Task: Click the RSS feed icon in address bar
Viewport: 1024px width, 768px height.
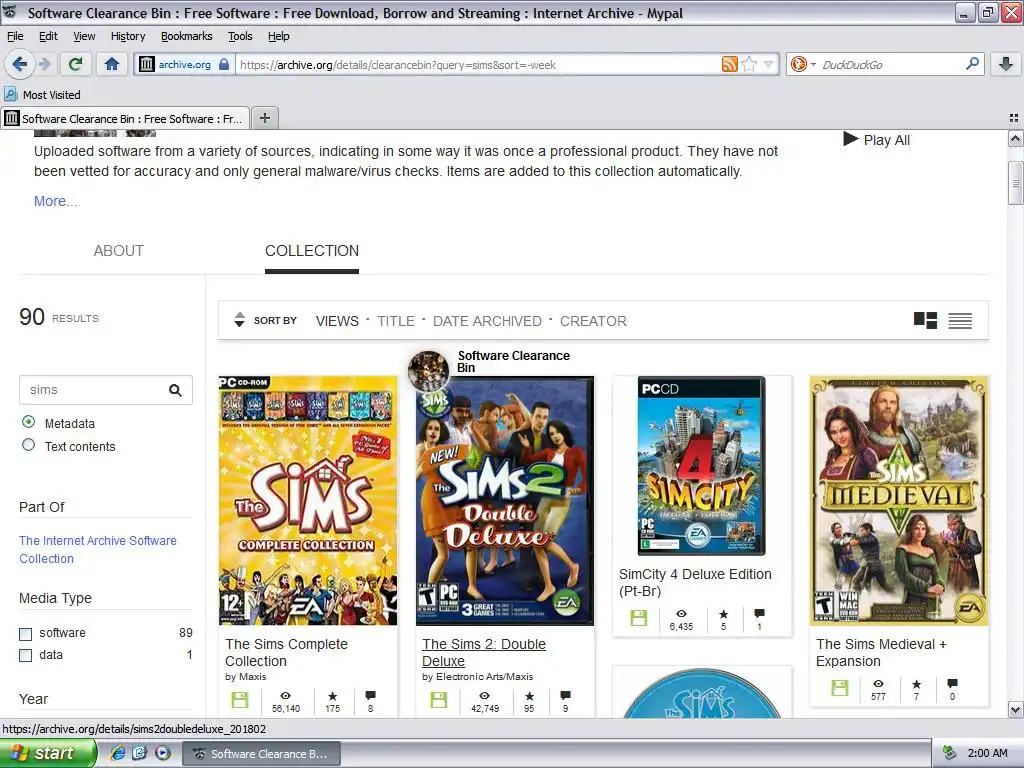Action: point(729,64)
